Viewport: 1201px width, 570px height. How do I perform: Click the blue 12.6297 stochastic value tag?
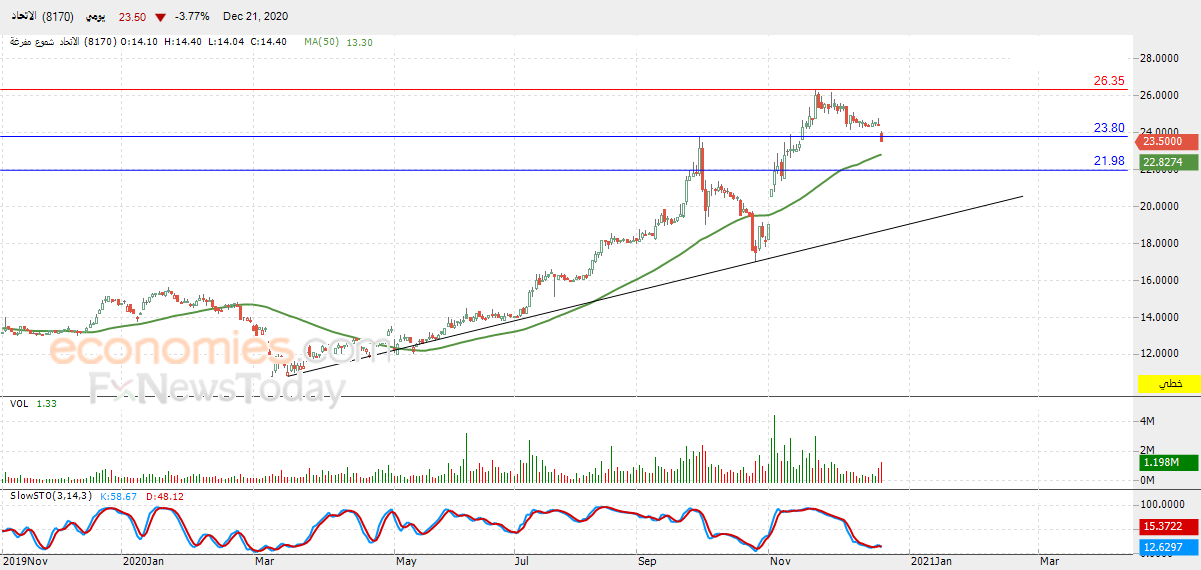coord(1168,547)
